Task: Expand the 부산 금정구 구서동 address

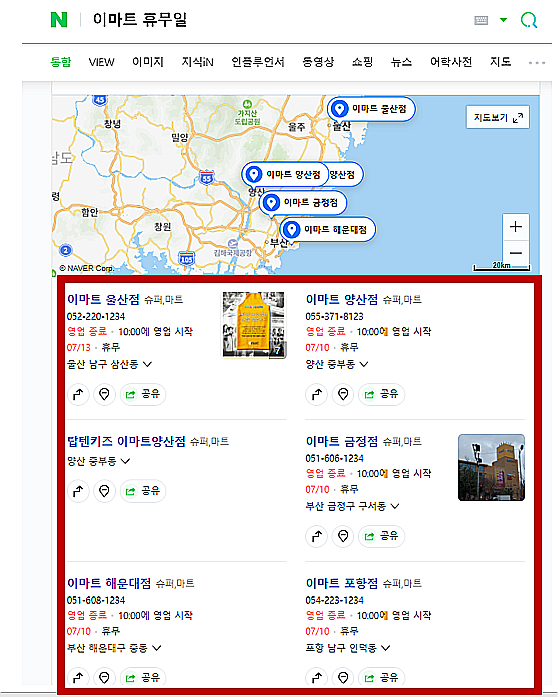Action: (x=352, y=506)
